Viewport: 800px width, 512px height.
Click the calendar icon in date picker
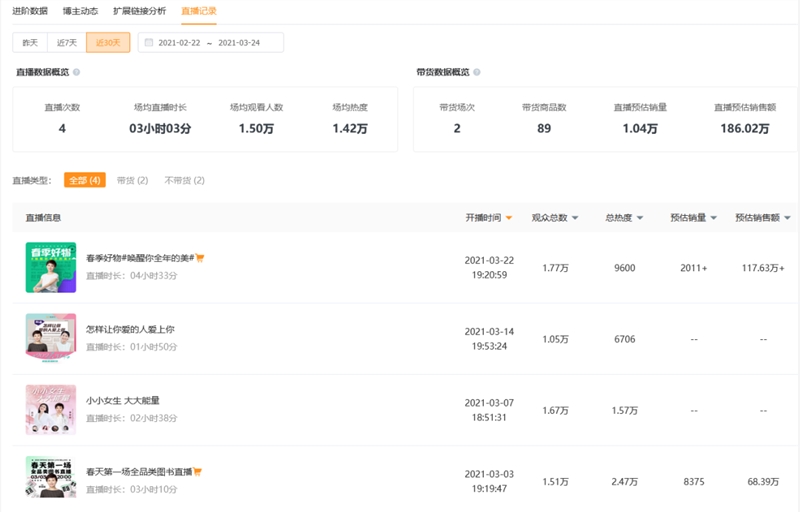(149, 42)
